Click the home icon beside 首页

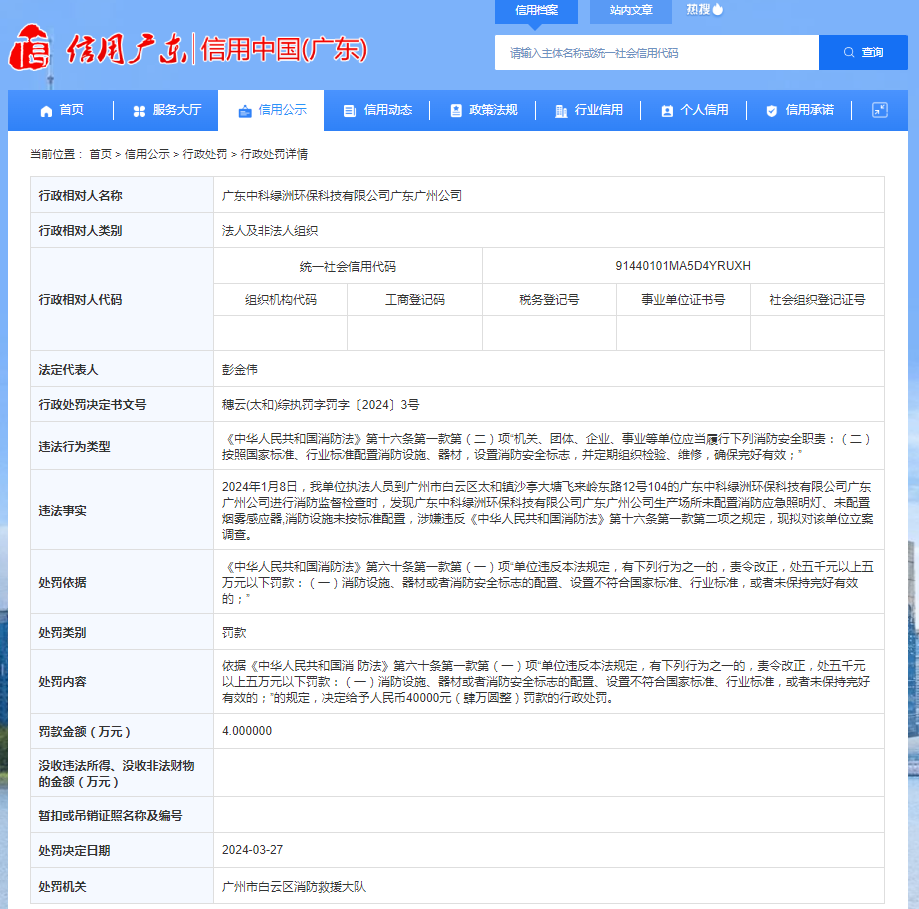click(46, 111)
